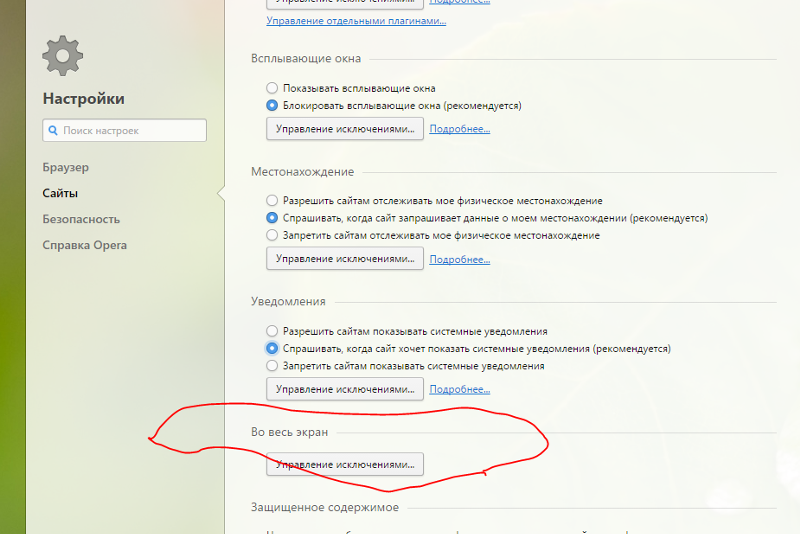
Task: Open the 'Браузер' settings section
Action: coord(66,167)
